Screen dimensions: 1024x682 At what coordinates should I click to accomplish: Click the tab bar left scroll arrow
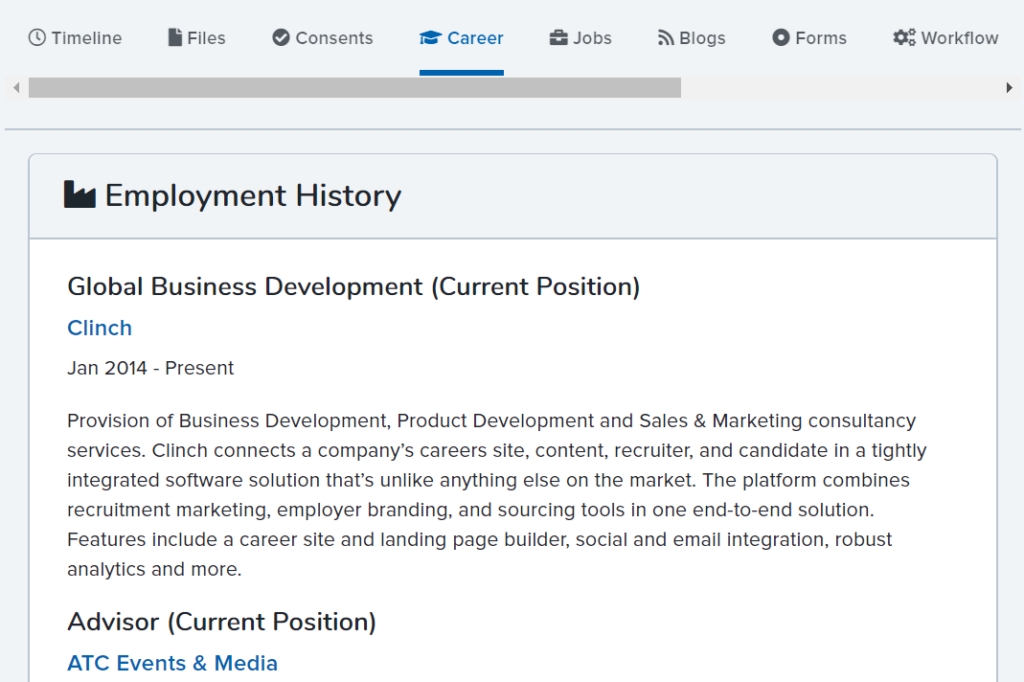17,88
